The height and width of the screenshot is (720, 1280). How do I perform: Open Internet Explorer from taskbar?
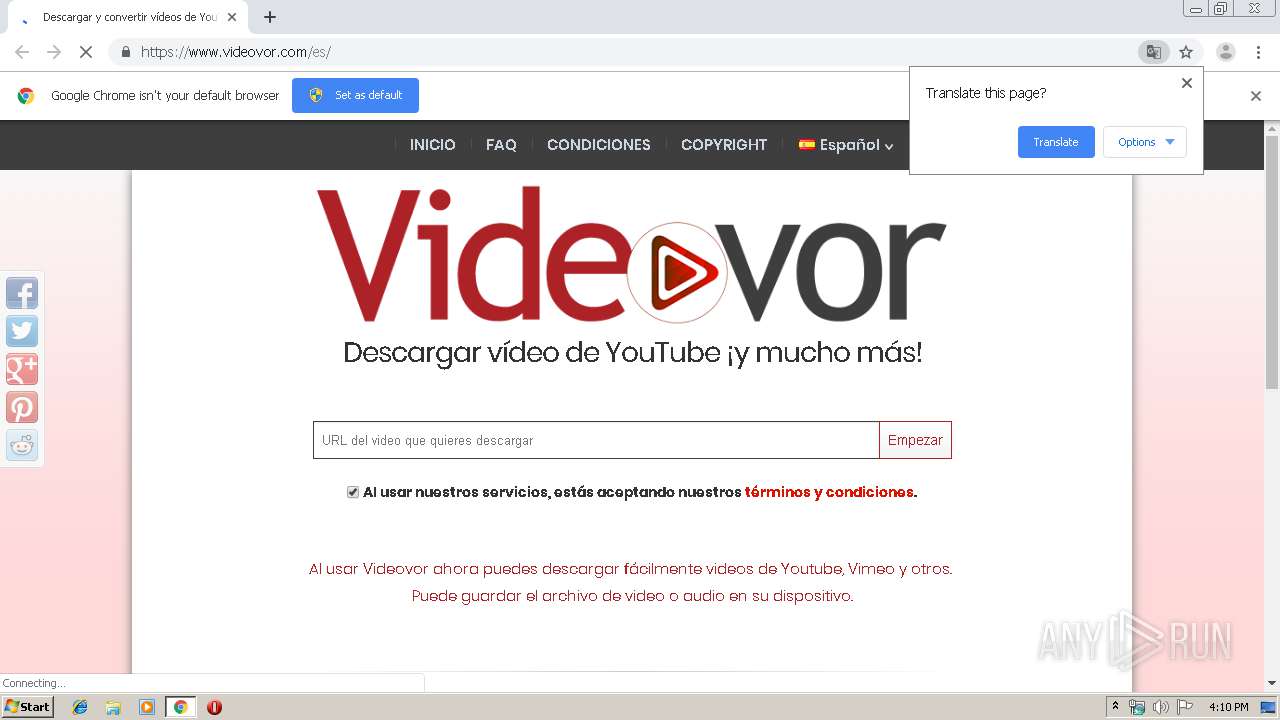click(x=80, y=707)
